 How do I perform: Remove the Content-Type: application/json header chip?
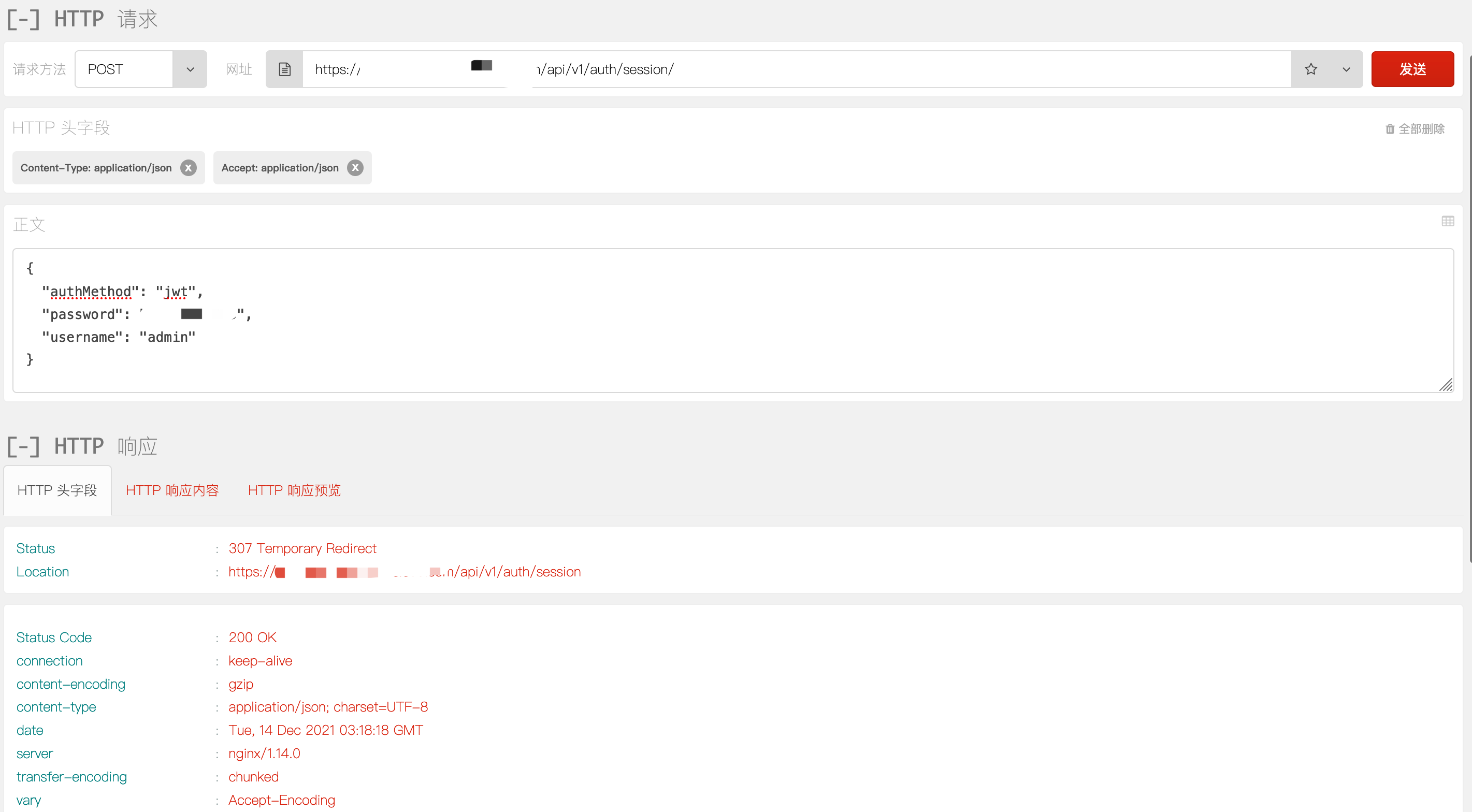tap(188, 167)
